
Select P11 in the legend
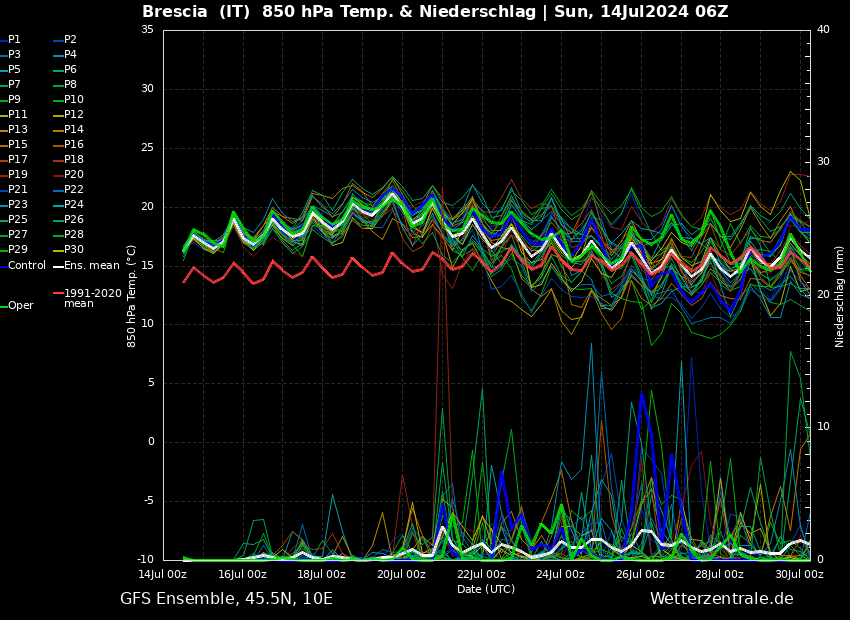(17, 114)
